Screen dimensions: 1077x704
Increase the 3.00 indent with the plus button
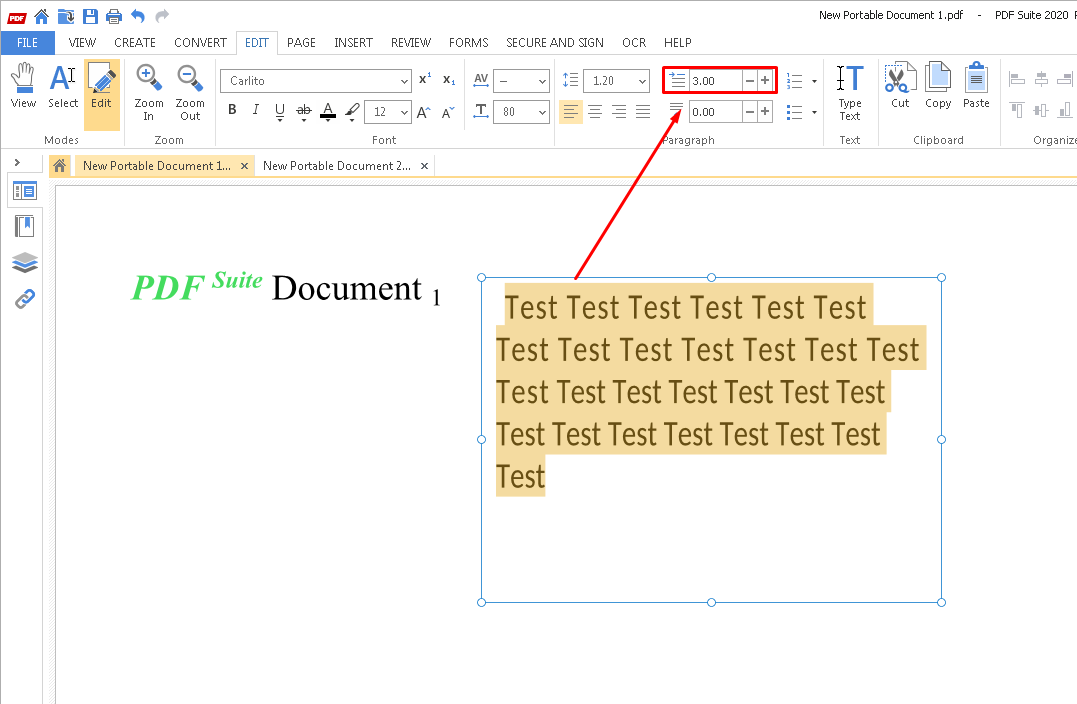(764, 81)
